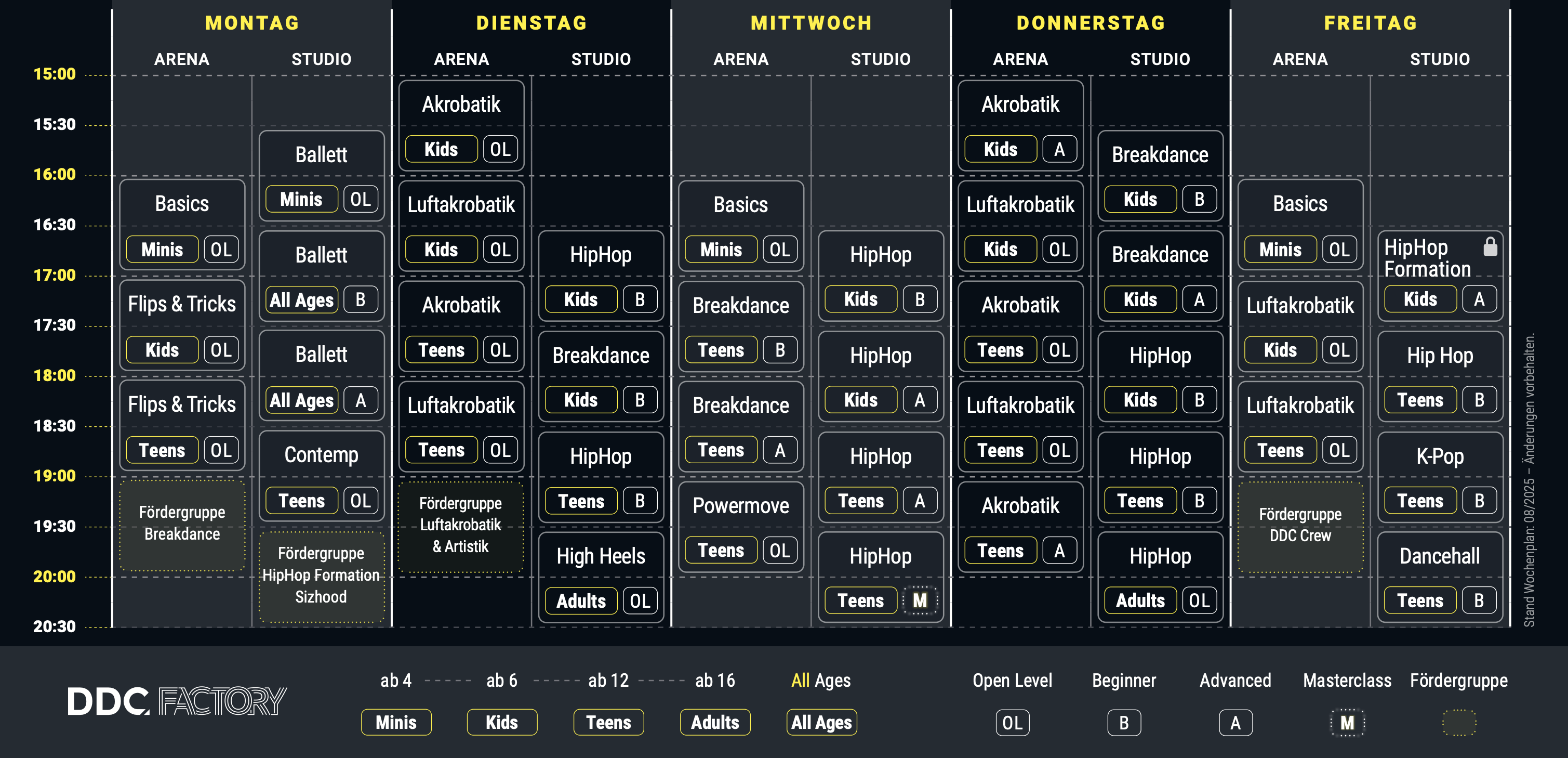Select the K-Pop class block
This screenshot has width=1568, height=758.
tap(1440, 477)
